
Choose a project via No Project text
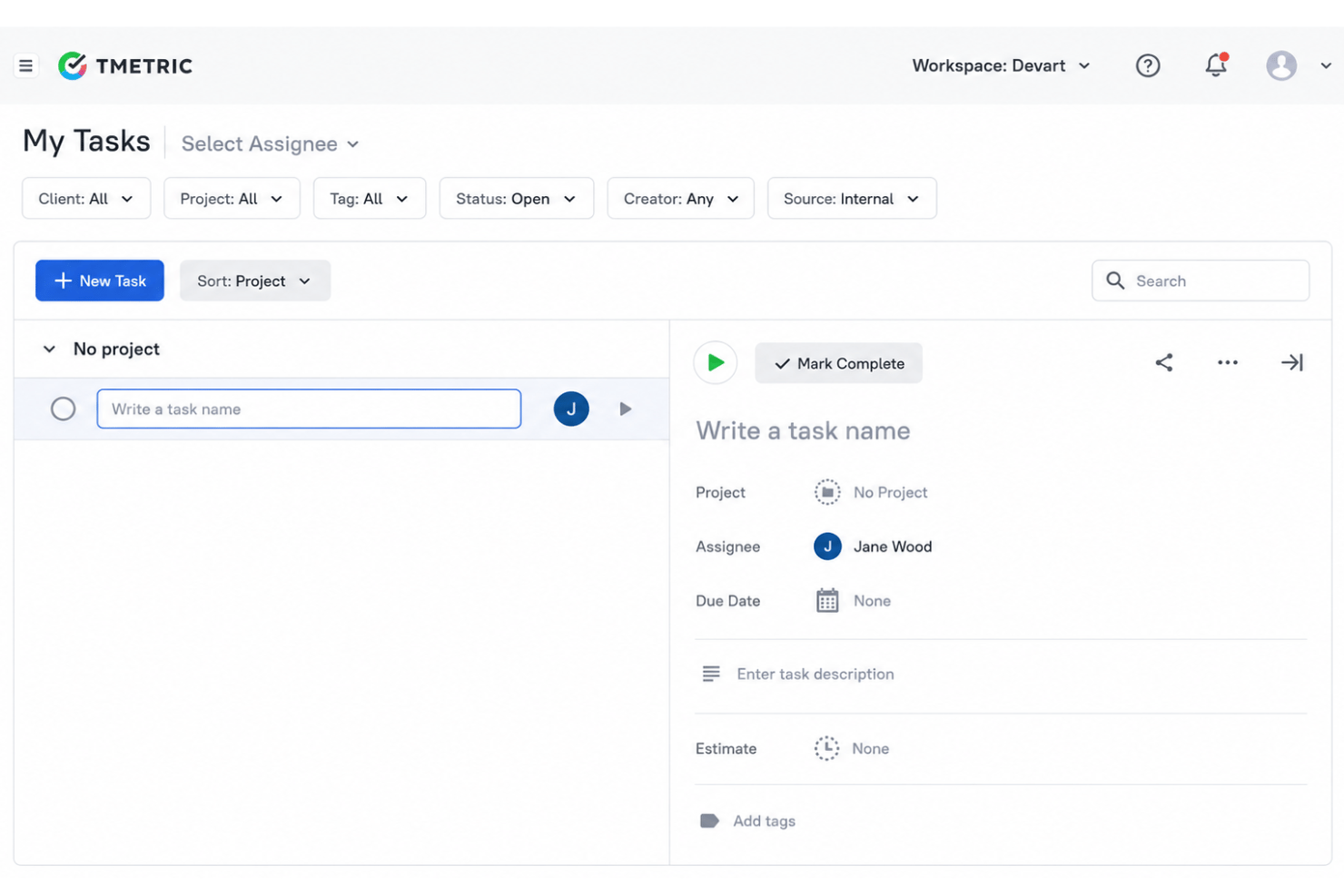890,492
